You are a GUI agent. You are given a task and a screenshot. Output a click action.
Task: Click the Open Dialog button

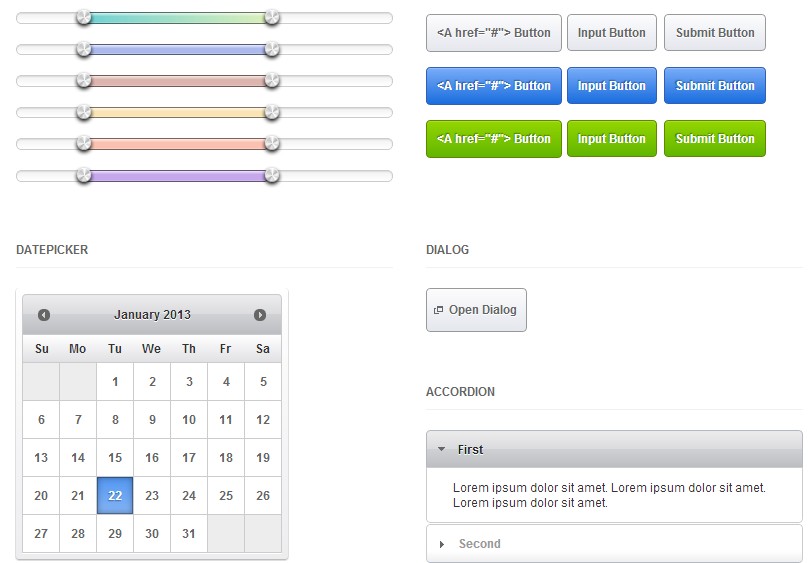click(476, 310)
